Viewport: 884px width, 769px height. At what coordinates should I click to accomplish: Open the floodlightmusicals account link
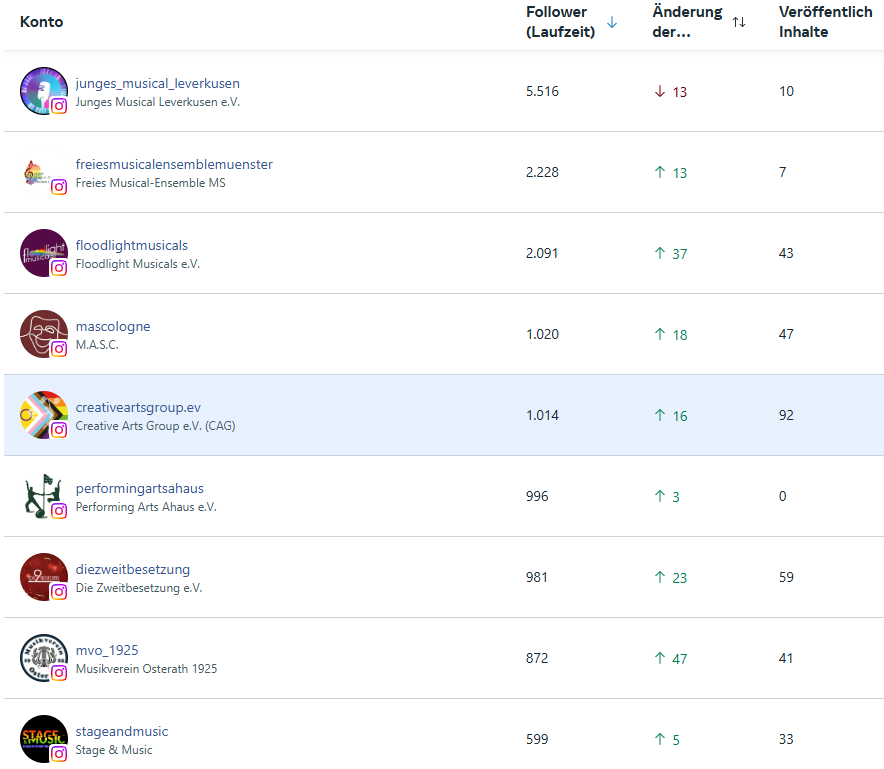pyautogui.click(x=131, y=245)
